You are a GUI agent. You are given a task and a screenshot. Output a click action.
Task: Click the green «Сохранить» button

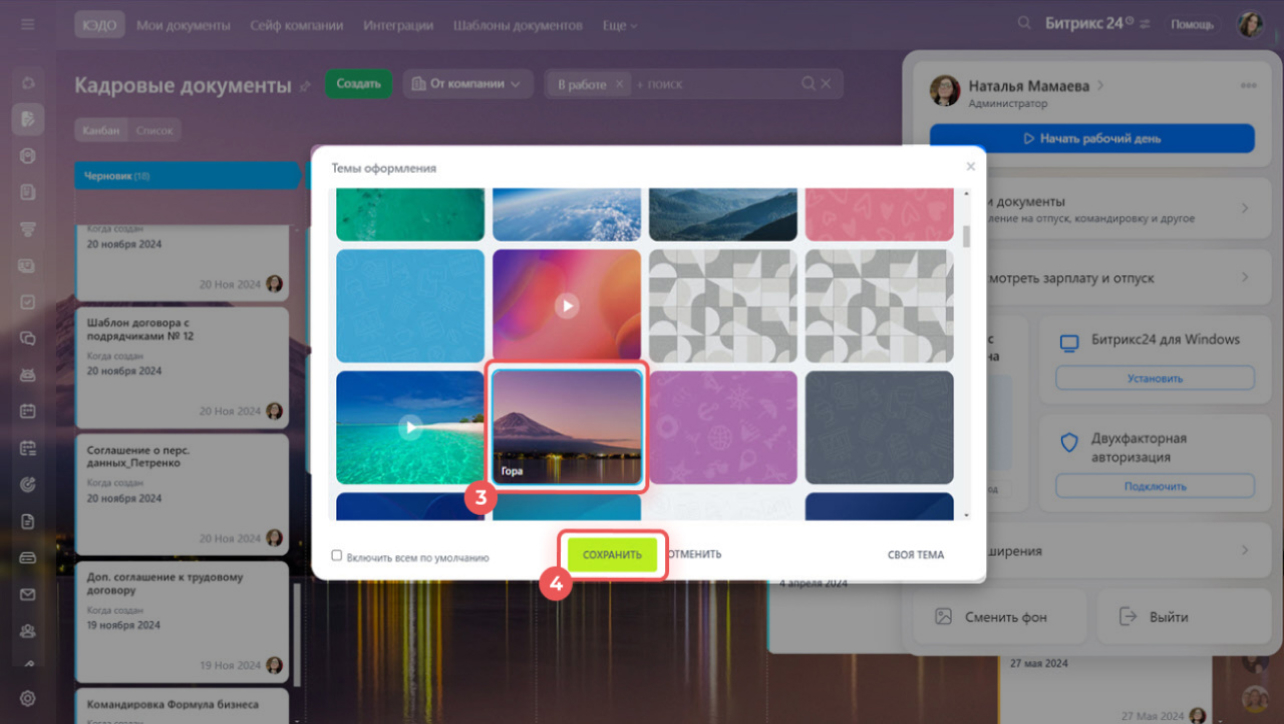pos(612,554)
